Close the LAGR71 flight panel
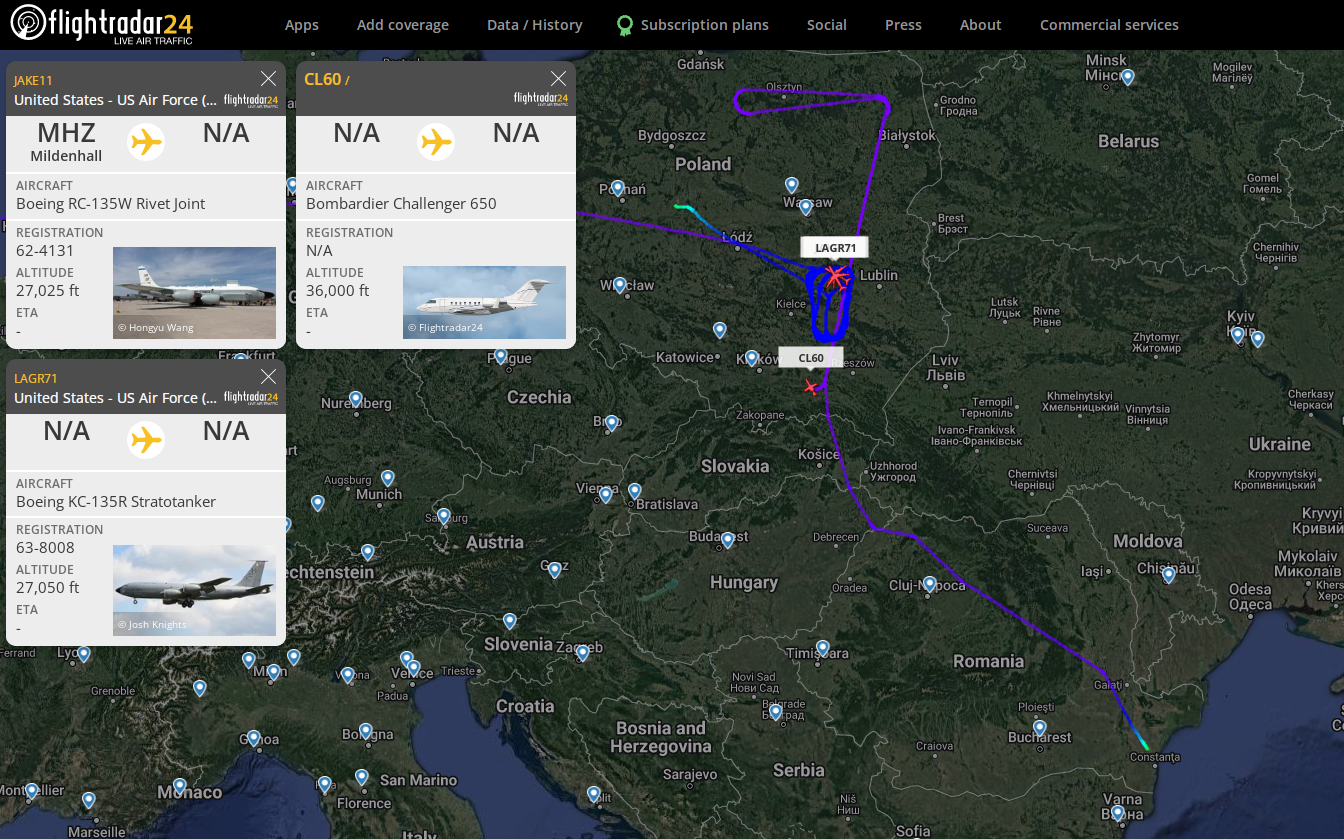Viewport: 1344px width, 839px height. coord(268,377)
